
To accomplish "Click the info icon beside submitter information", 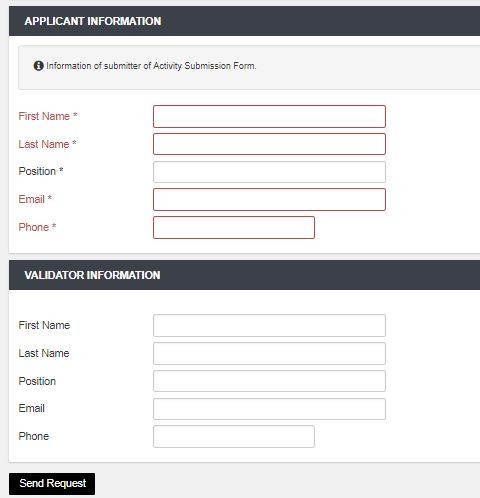I will tap(38, 66).
